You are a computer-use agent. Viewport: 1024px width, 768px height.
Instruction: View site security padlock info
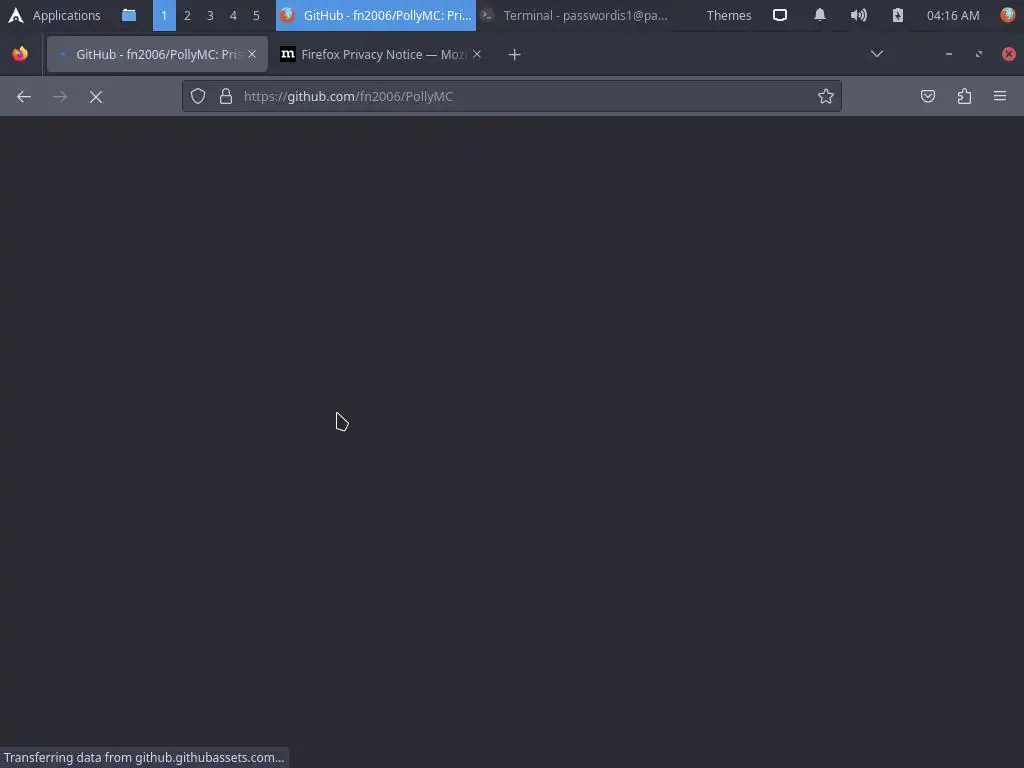tap(226, 97)
